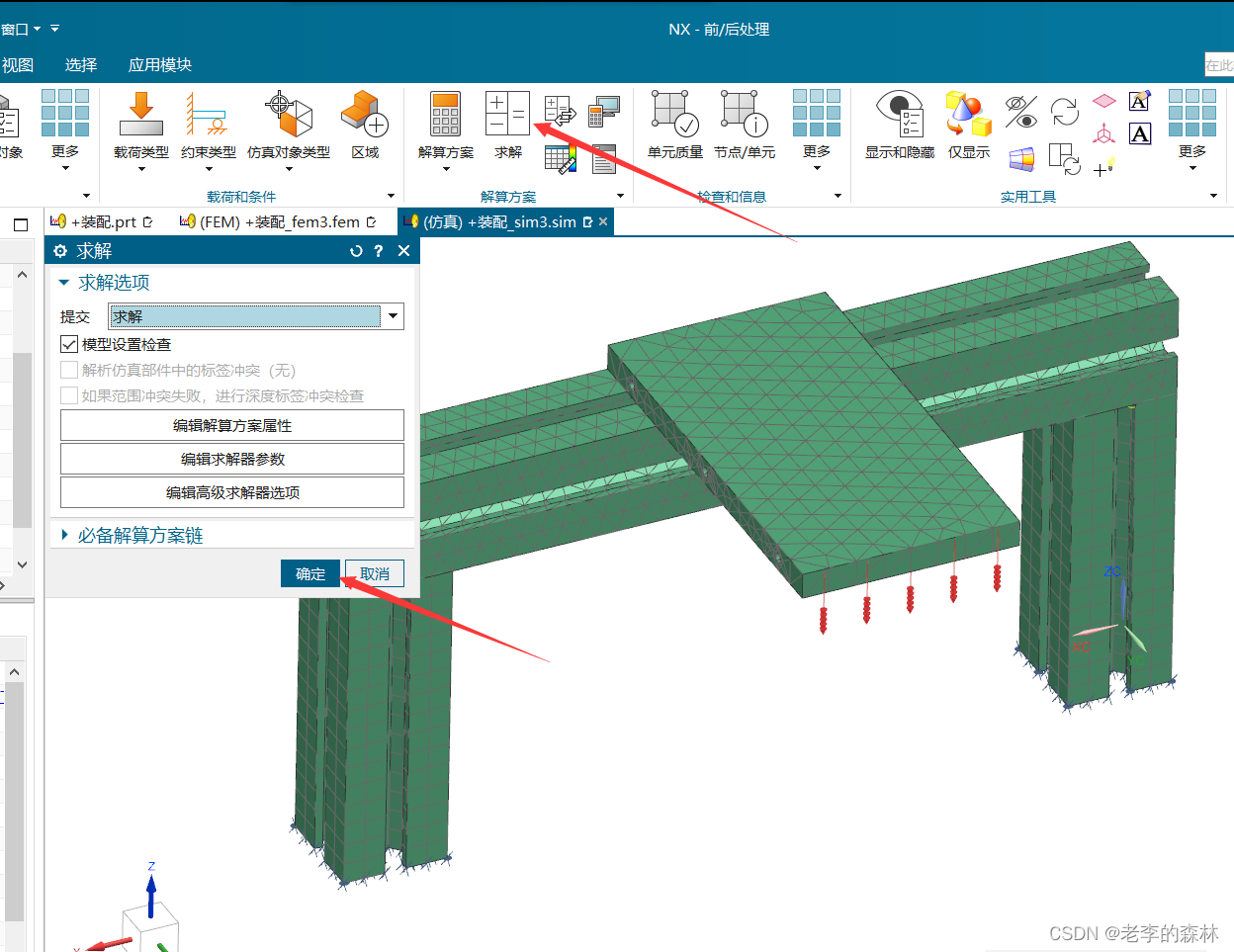Screen dimensions: 1234x952
Task: Click the lower-left panel scroll up arrow
Action: coord(14,672)
